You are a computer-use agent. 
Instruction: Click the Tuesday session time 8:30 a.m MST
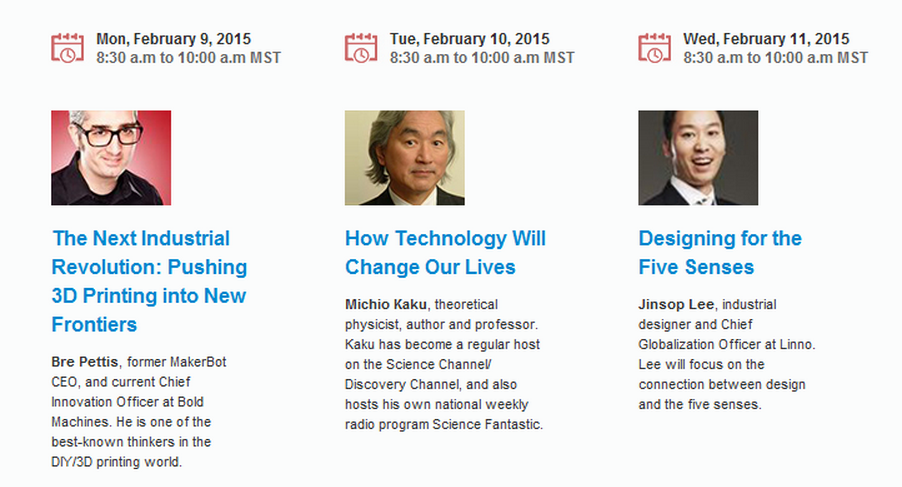click(482, 58)
